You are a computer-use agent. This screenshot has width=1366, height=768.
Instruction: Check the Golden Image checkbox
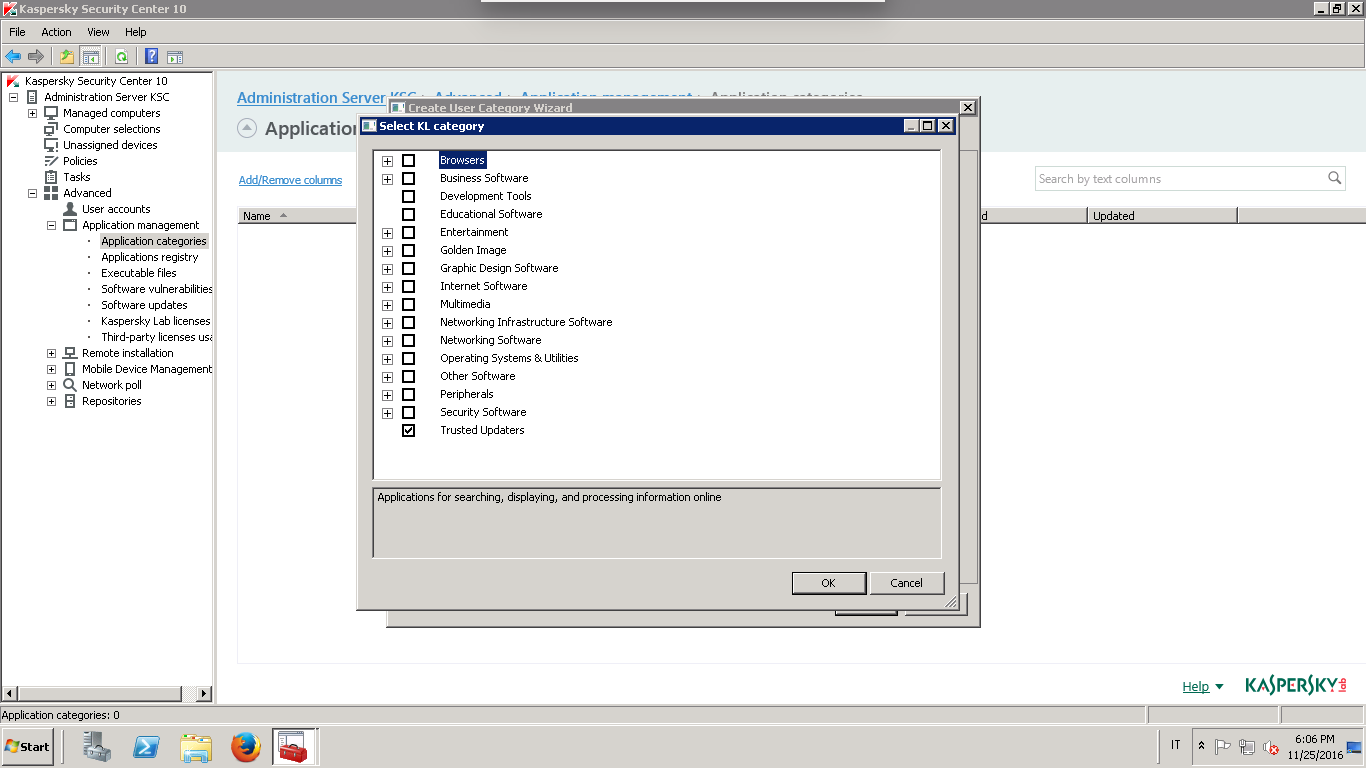tap(408, 250)
